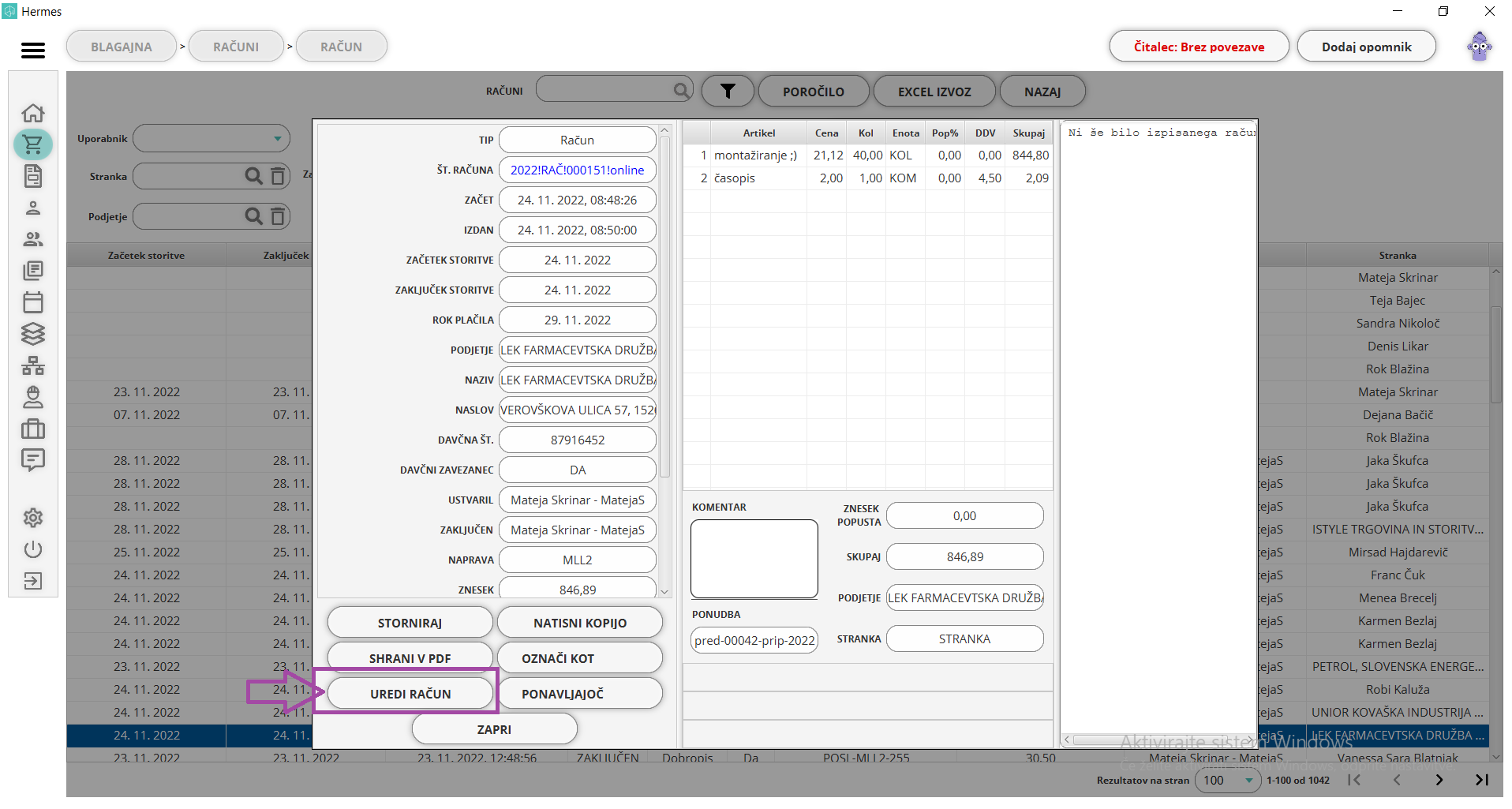This screenshot has height=809, width=1512.
Task: Click UREDI RAČUN button
Action: (x=410, y=694)
